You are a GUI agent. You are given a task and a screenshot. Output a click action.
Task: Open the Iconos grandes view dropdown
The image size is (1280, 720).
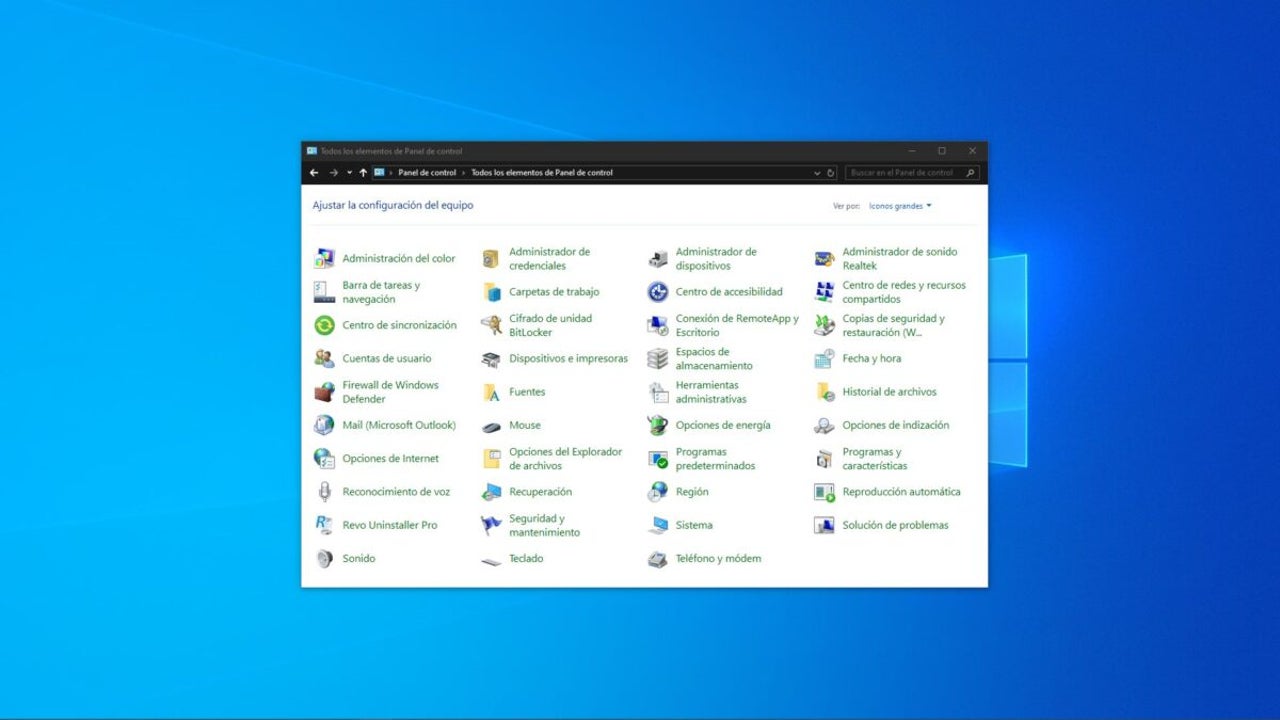(898, 205)
